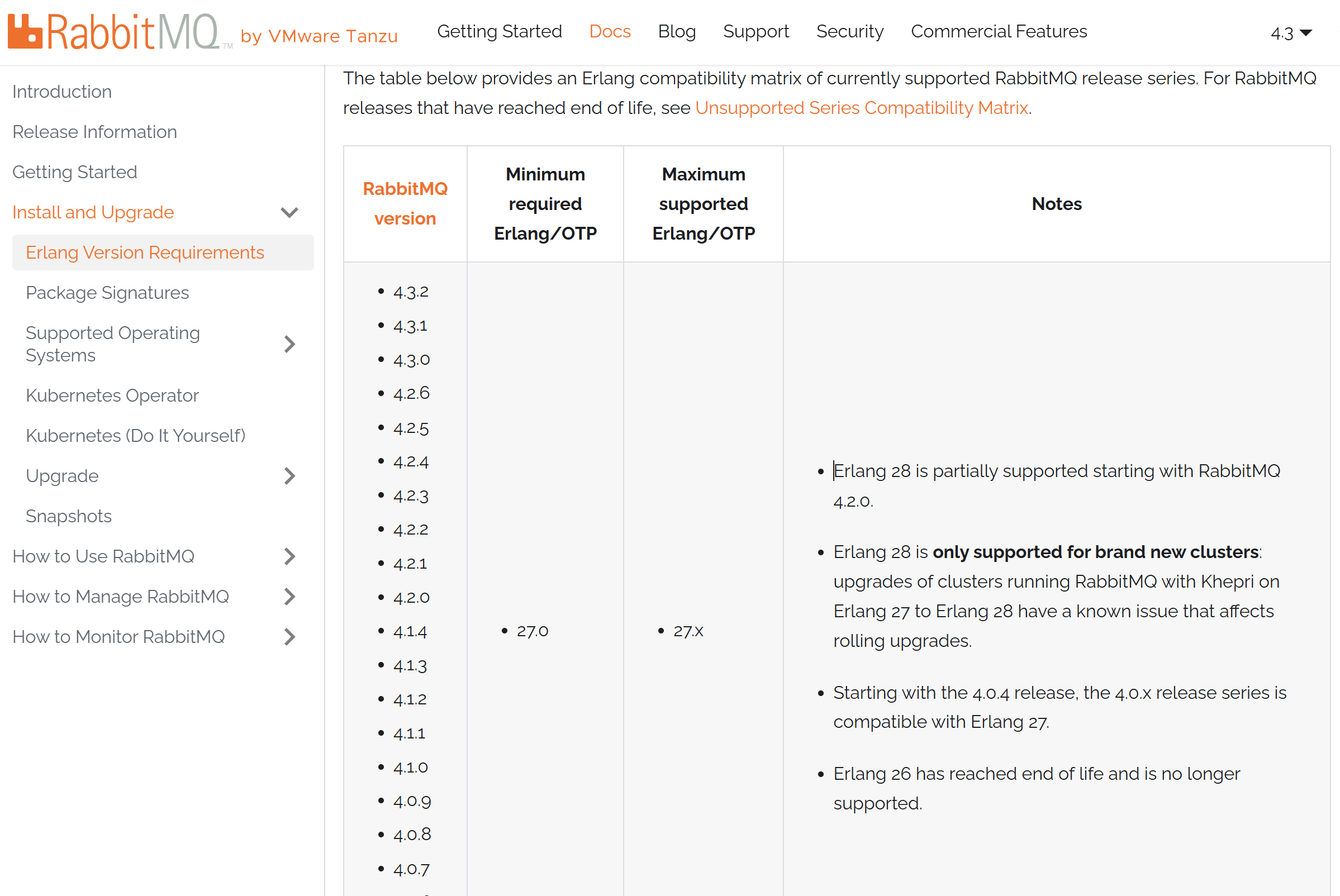The width and height of the screenshot is (1340, 896).
Task: Open the 4.3 version dropdown
Action: (1291, 33)
